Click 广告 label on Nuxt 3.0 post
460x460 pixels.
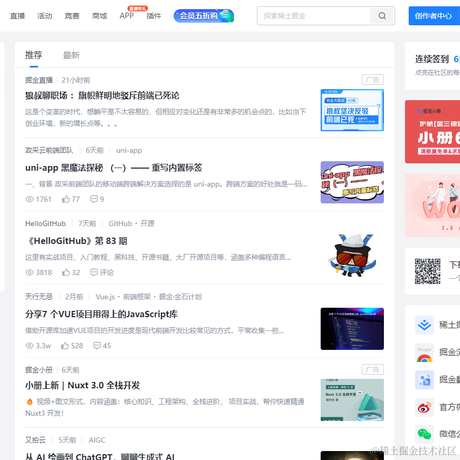point(373,369)
